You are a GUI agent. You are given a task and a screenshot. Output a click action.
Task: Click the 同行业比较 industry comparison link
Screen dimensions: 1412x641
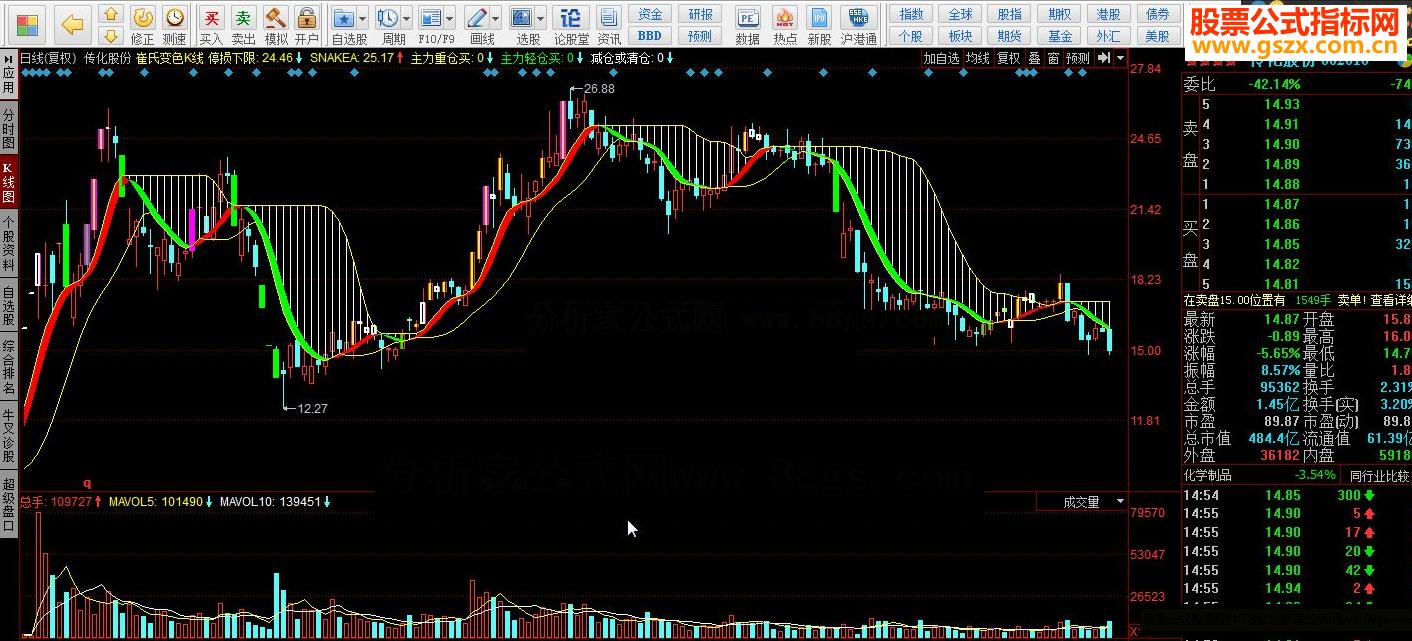point(1379,475)
